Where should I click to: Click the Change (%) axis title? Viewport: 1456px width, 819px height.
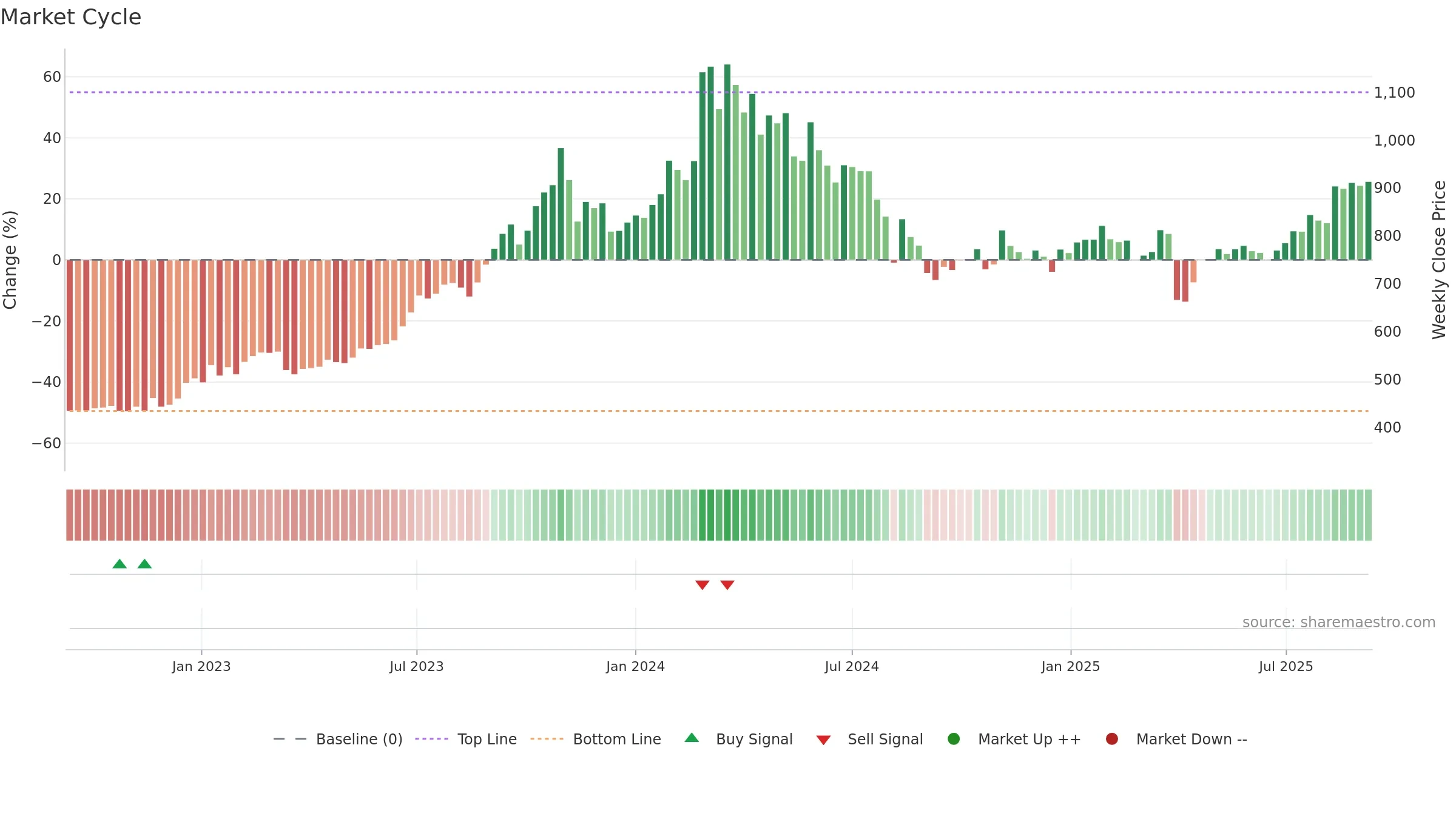pos(10,260)
